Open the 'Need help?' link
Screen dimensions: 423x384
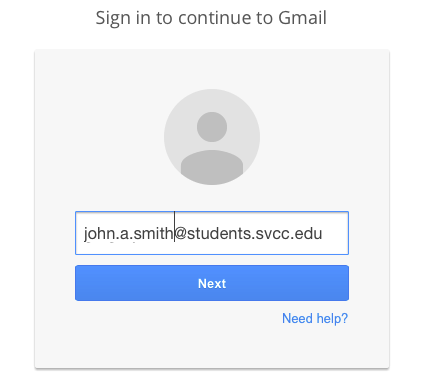[315, 318]
